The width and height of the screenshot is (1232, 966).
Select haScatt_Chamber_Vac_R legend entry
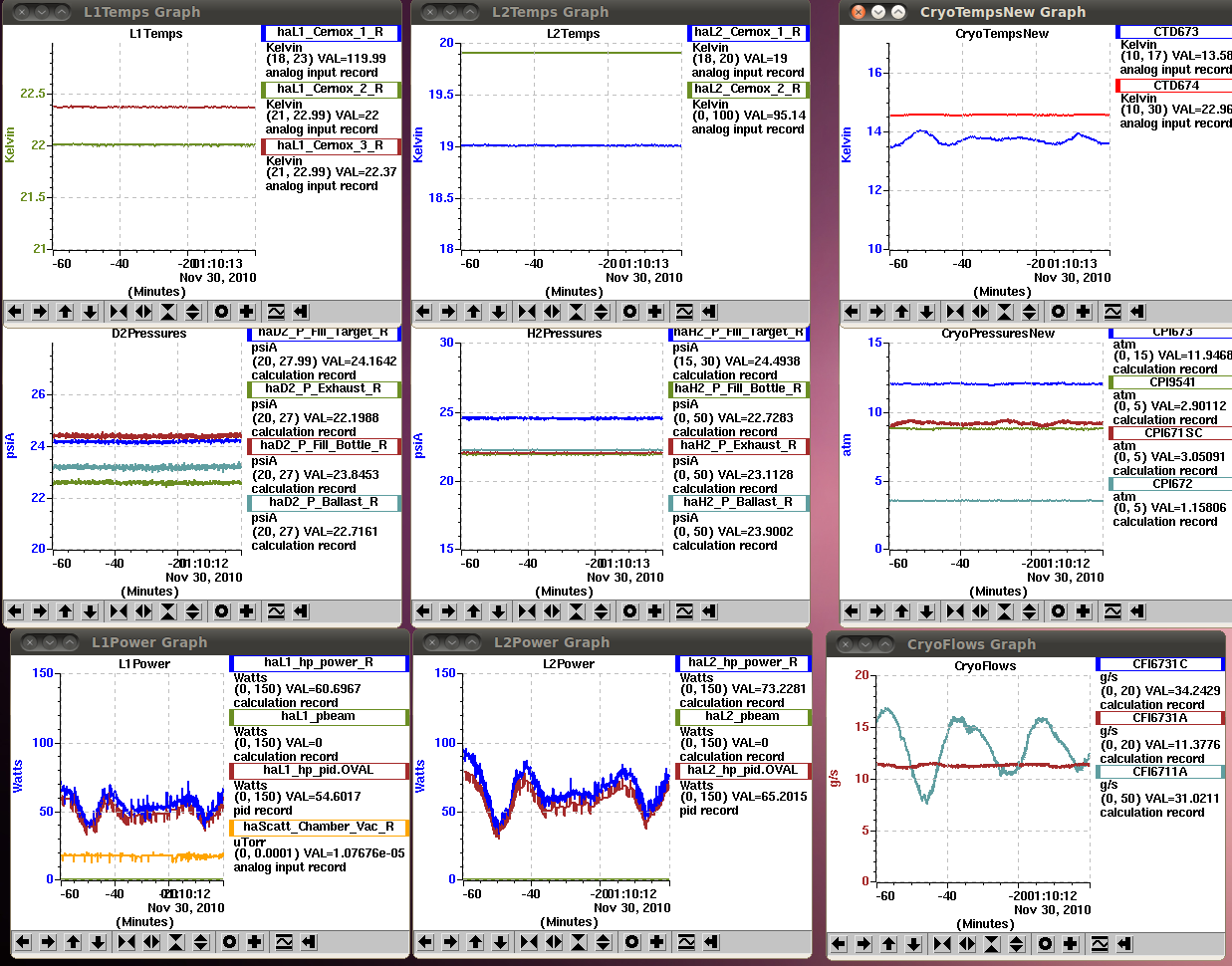pos(320,827)
